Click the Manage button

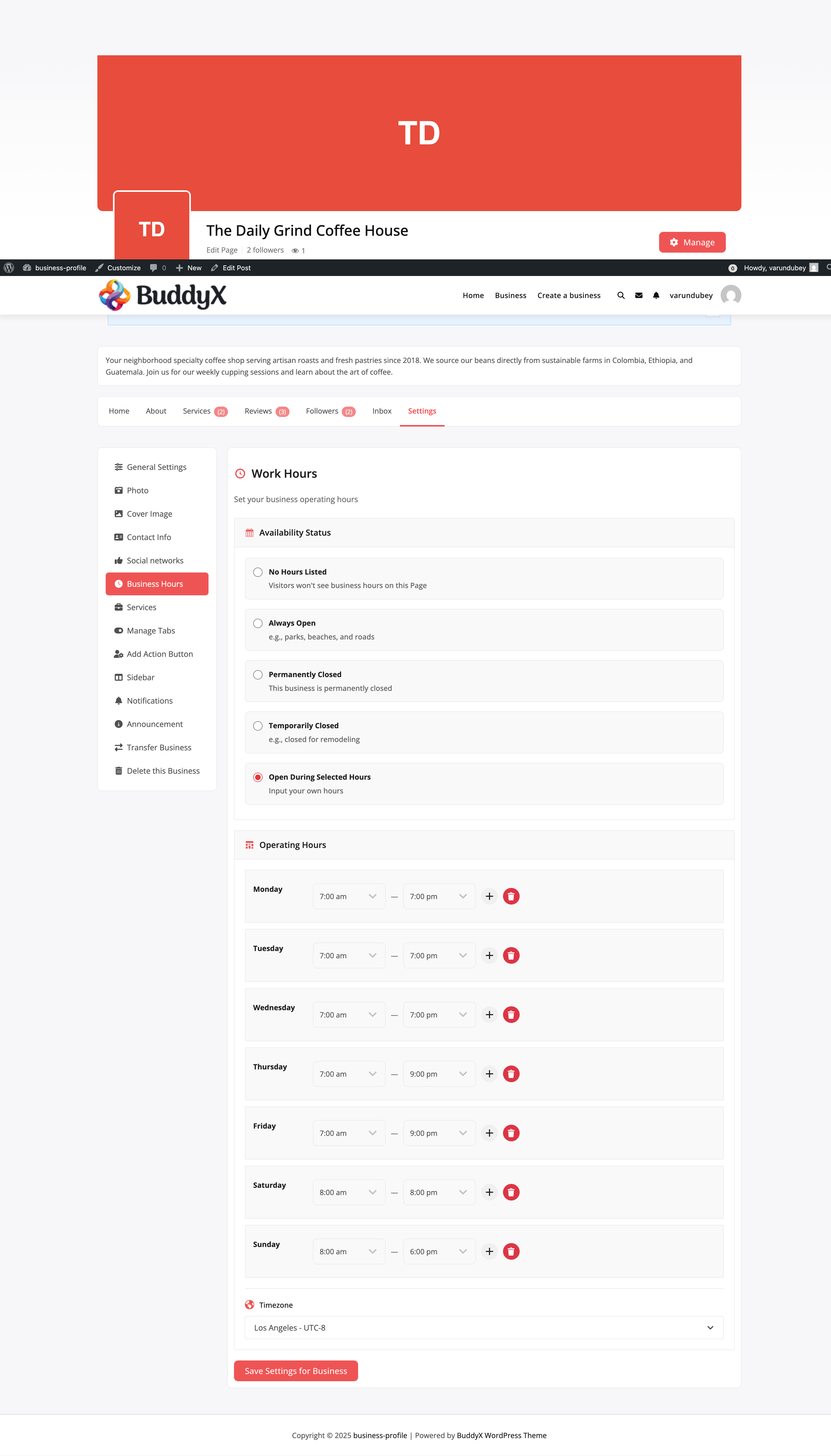pyautogui.click(x=692, y=242)
